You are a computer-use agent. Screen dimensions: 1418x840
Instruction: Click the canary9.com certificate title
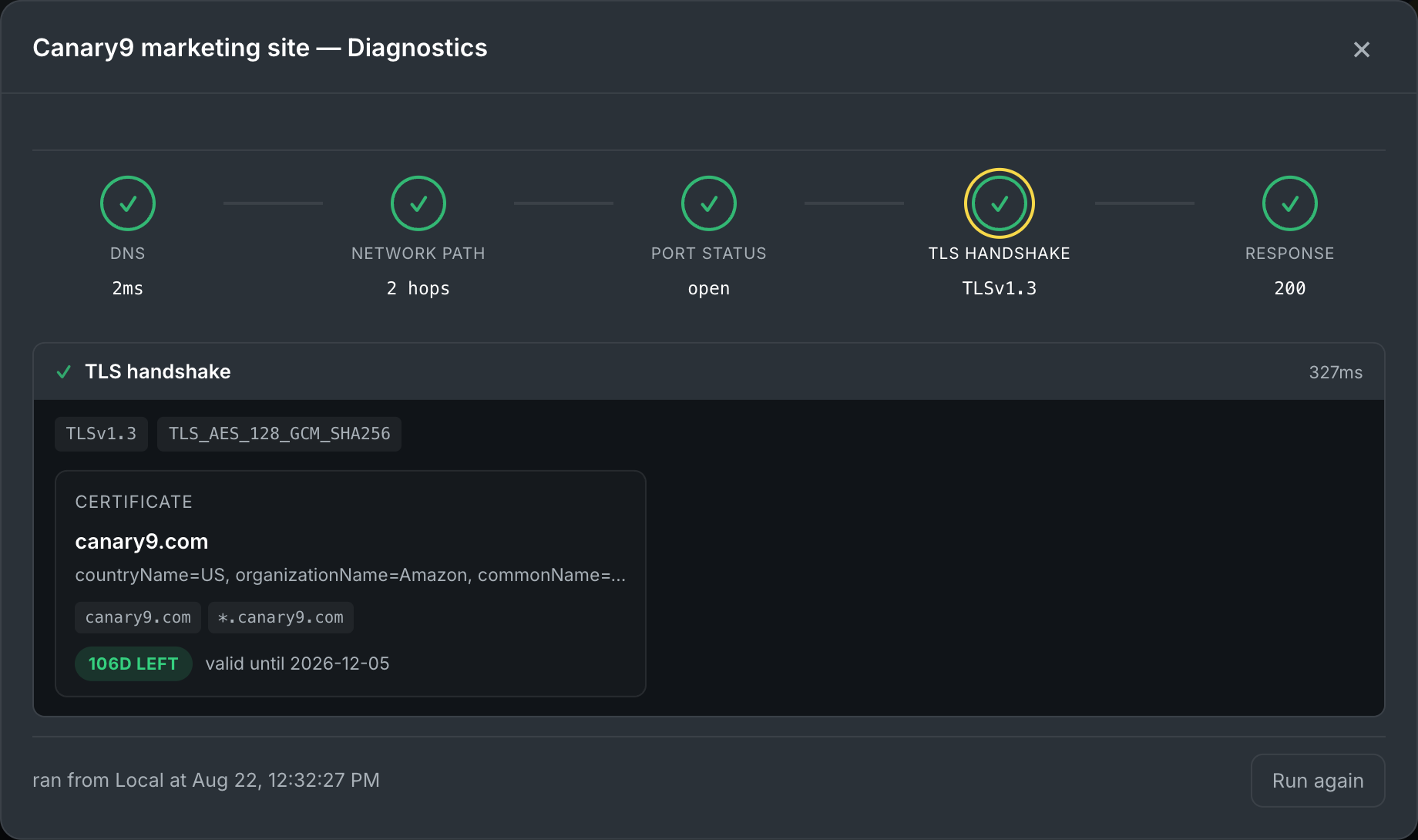[142, 542]
